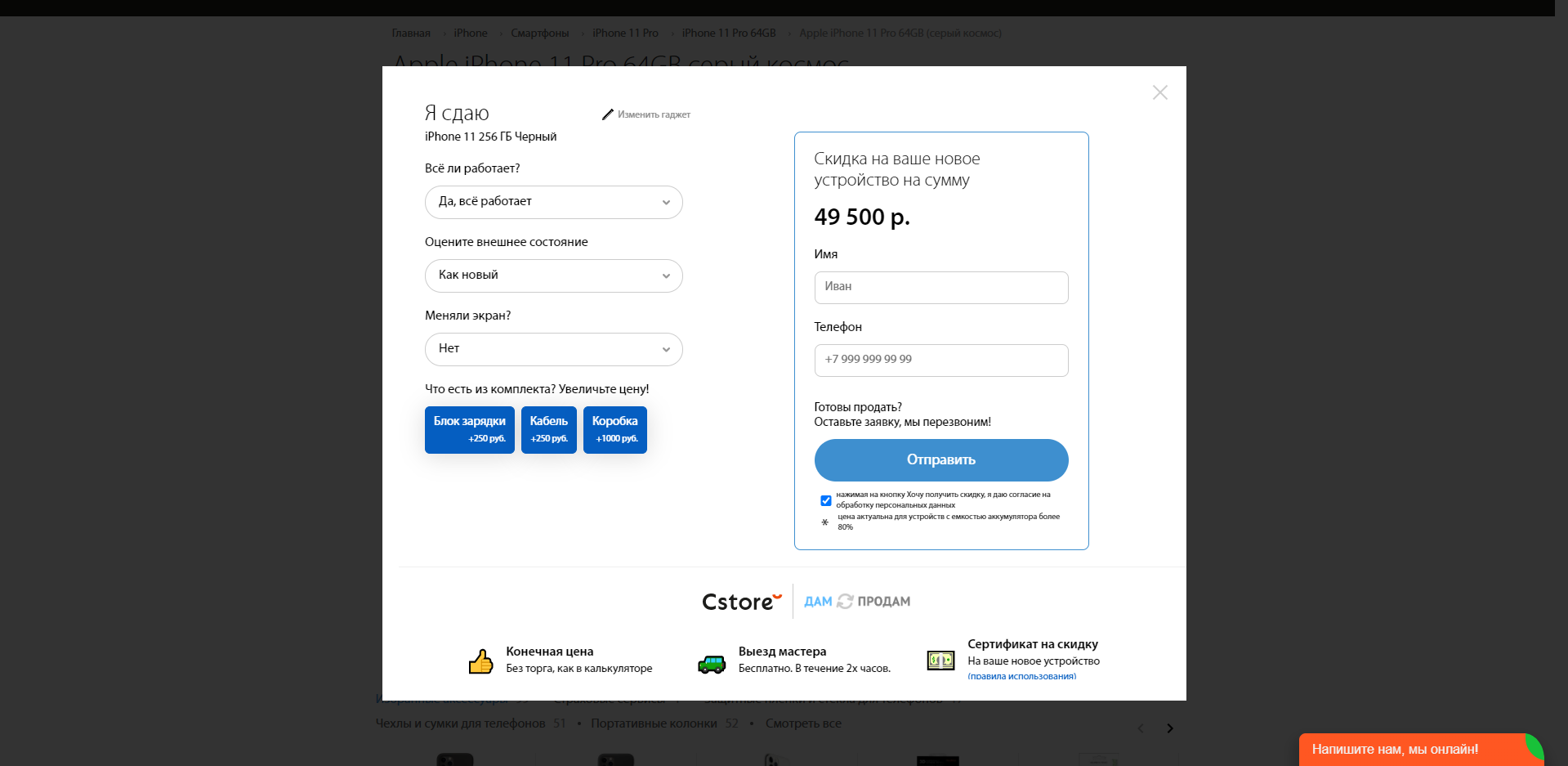Click the Cstore logo

742,602
